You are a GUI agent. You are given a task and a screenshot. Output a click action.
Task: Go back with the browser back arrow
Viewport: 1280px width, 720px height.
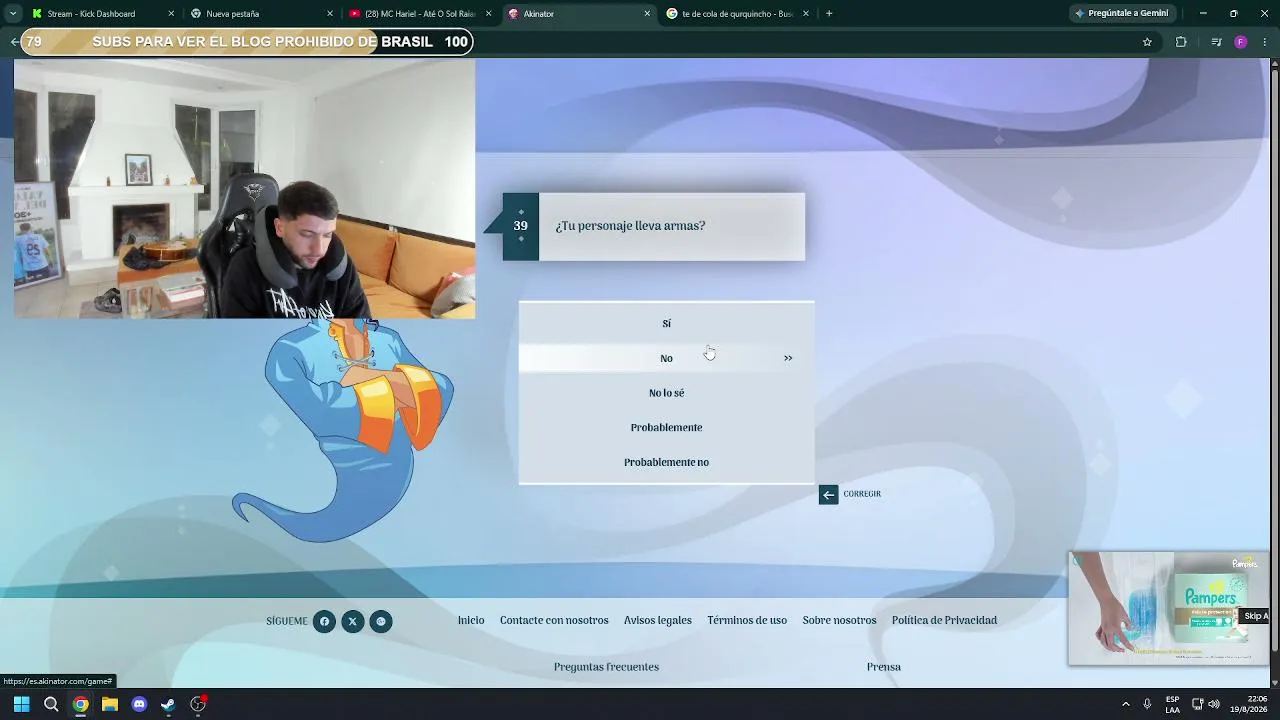pos(14,42)
